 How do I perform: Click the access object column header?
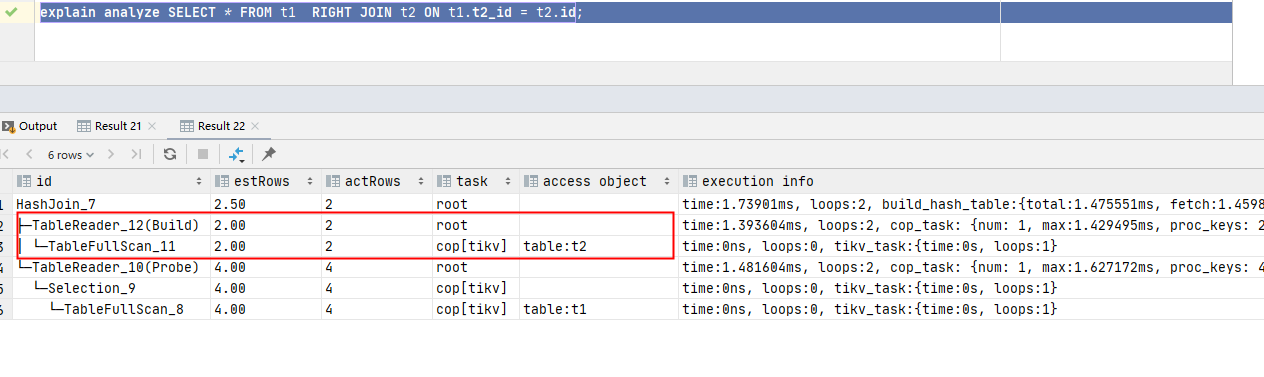pos(596,182)
